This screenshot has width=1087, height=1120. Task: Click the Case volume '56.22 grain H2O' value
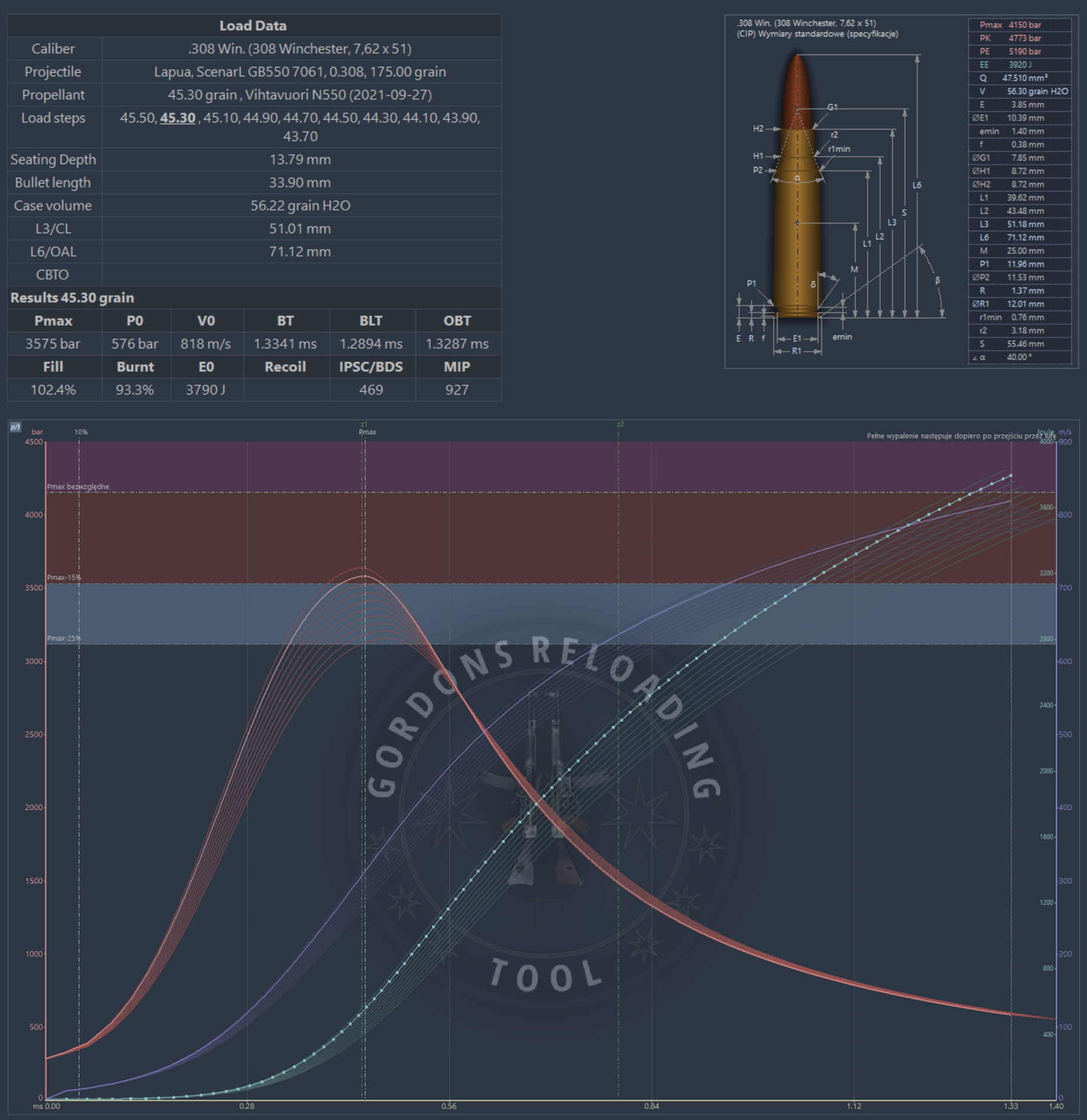301,206
